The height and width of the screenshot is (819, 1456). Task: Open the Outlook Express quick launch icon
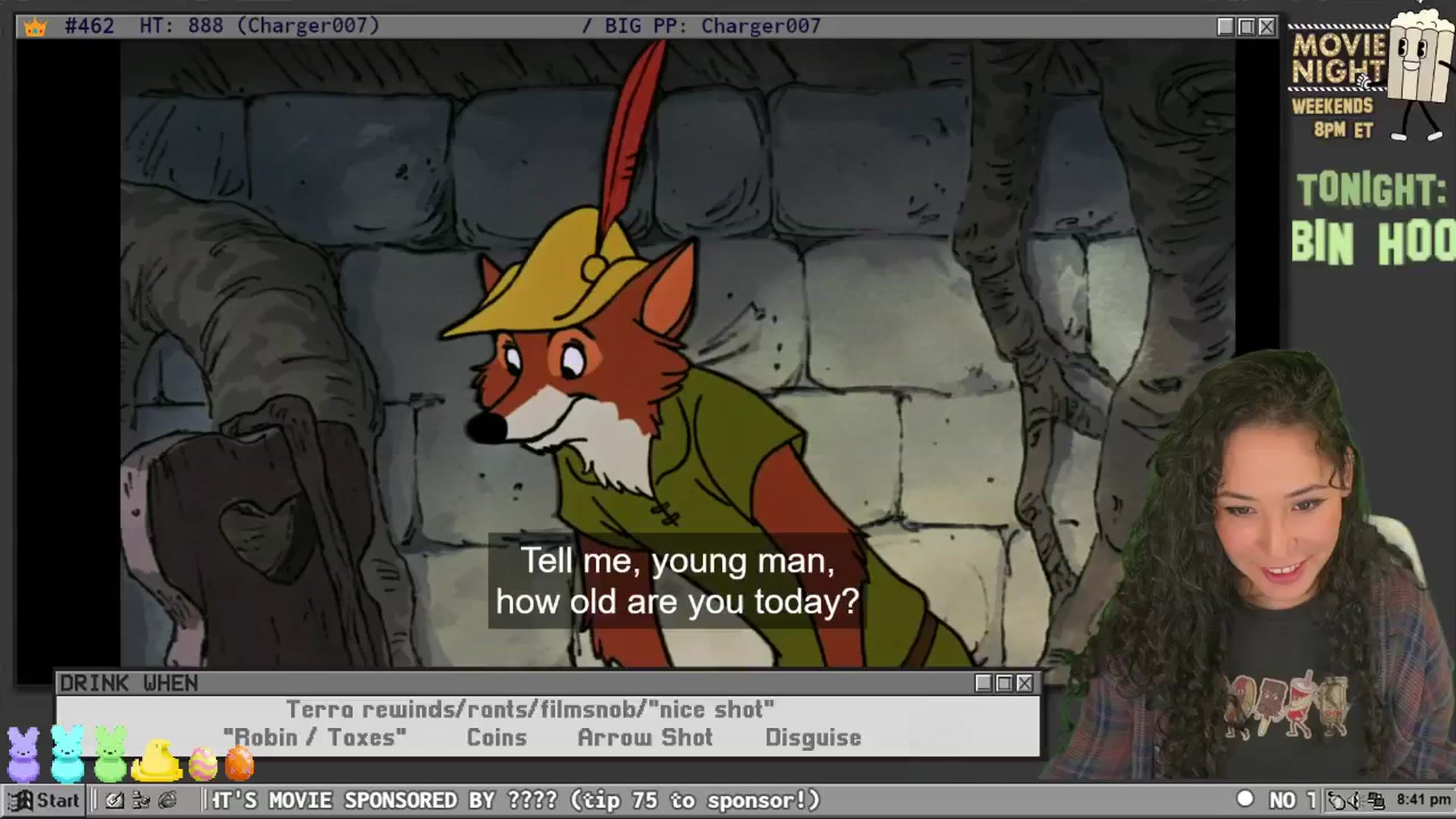(141, 800)
